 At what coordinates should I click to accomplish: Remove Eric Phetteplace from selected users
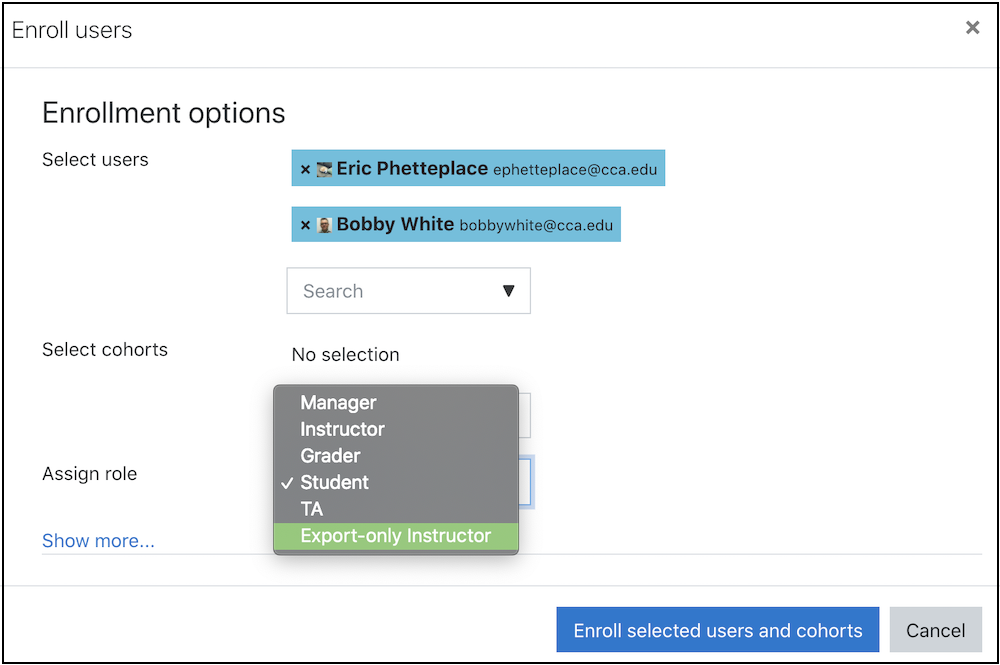pyautogui.click(x=305, y=170)
